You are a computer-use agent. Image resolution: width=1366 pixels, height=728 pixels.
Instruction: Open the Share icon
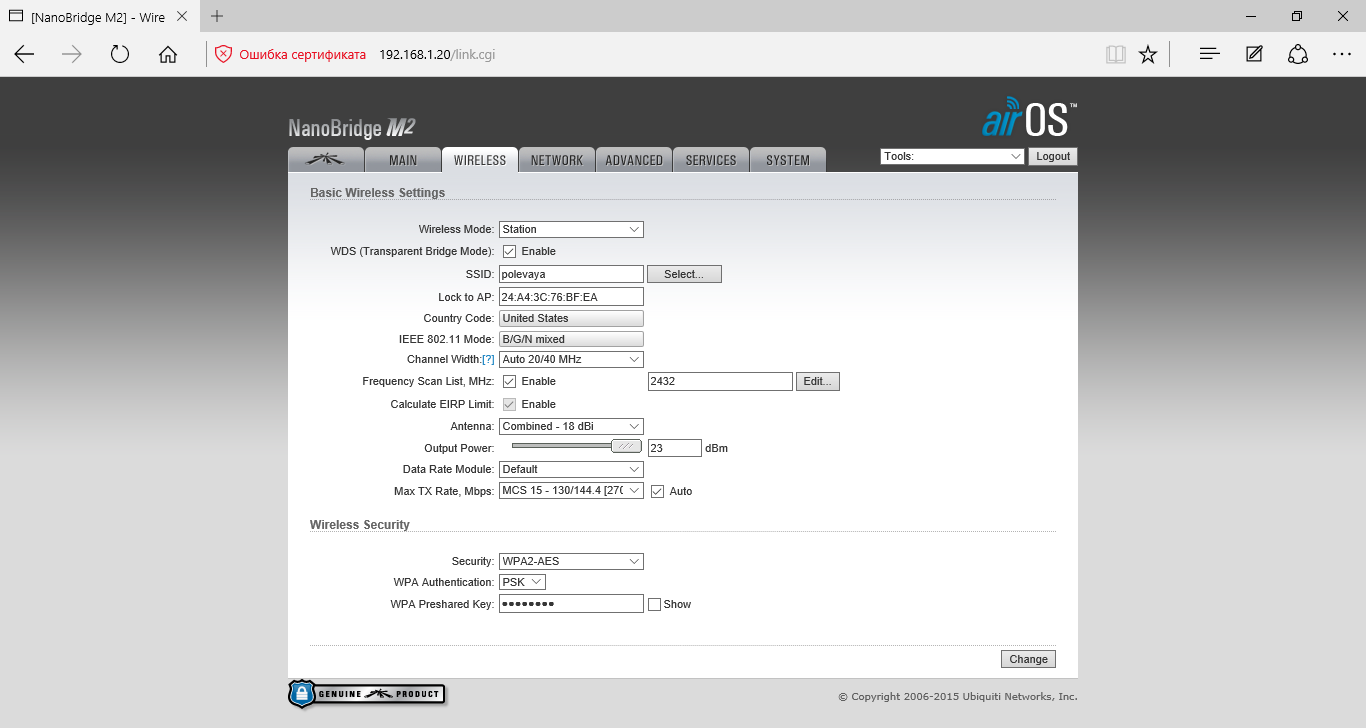coord(1298,54)
